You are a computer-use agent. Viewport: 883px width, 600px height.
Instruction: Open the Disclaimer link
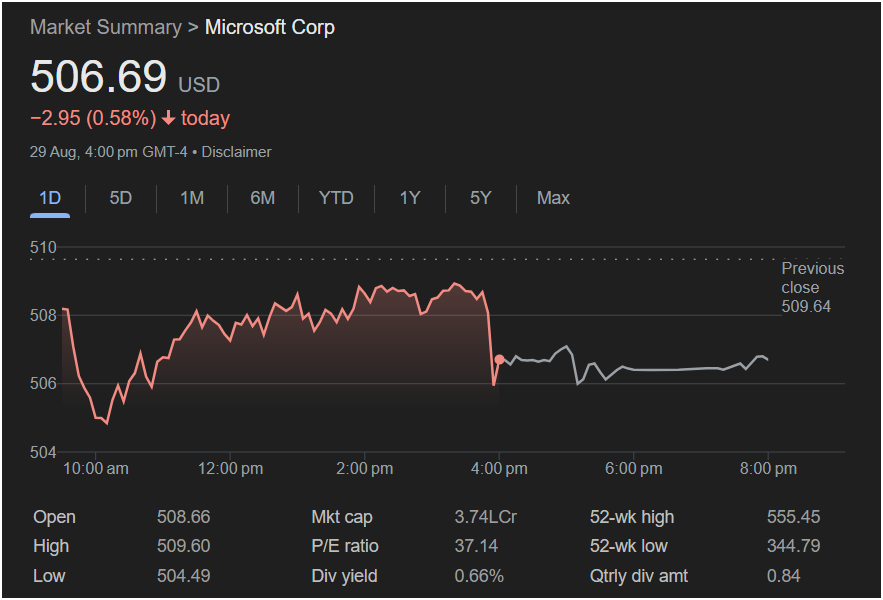(238, 152)
